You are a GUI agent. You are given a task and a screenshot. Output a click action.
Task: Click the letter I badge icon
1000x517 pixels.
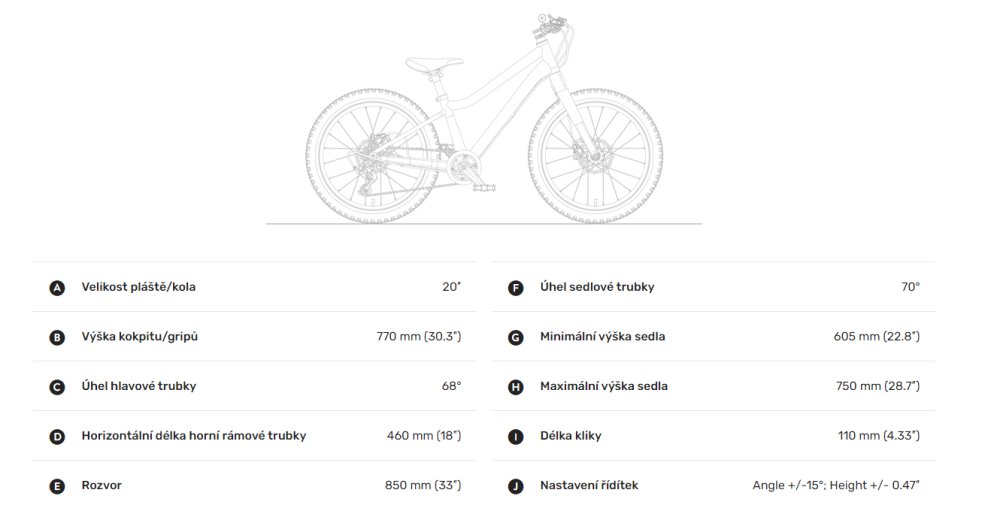(516, 436)
